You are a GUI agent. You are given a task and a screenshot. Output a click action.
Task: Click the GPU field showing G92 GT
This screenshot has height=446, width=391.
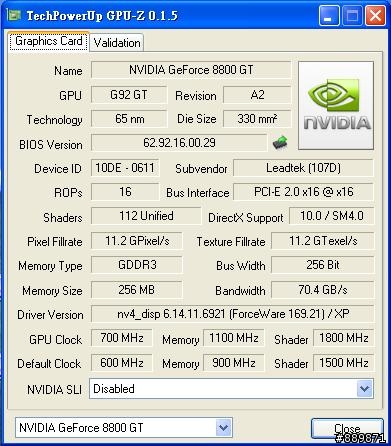click(x=129, y=95)
